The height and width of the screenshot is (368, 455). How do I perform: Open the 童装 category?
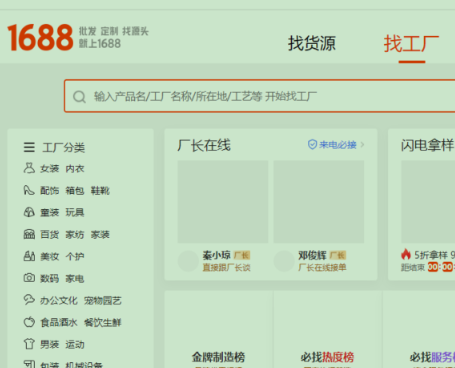tap(50, 213)
